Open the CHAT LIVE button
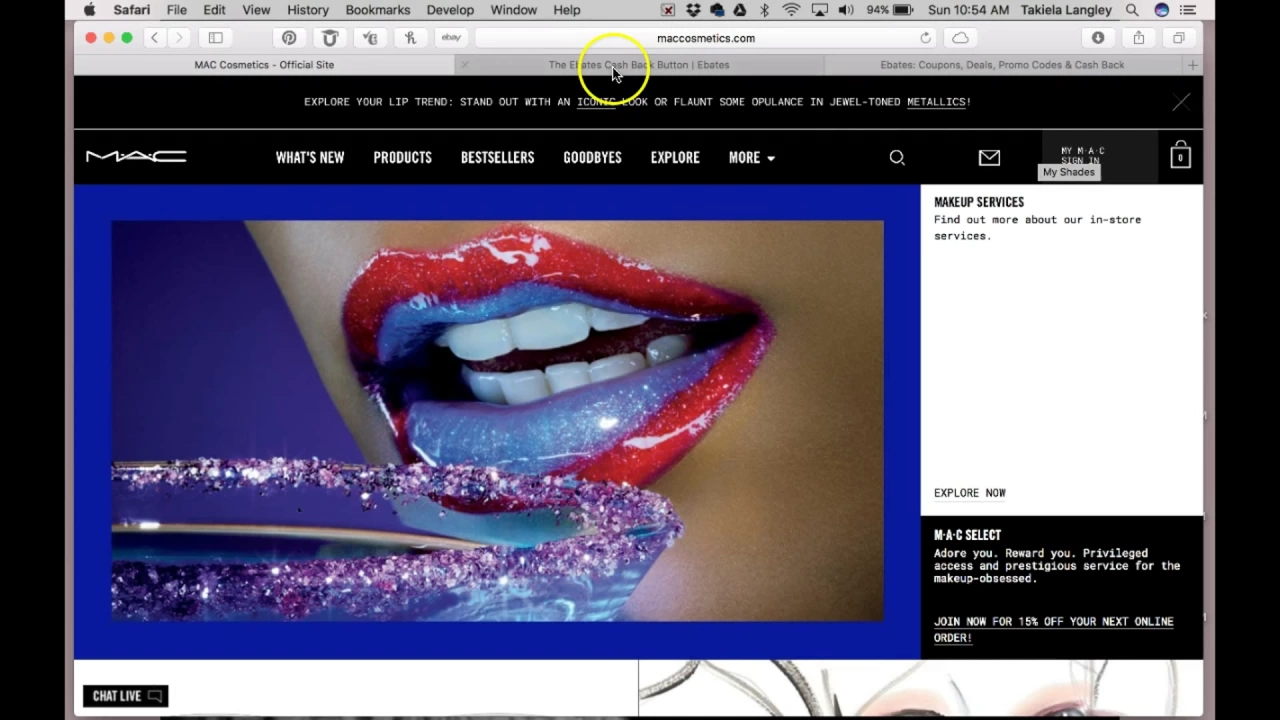Screen dimensions: 1280x720 (x=126, y=696)
